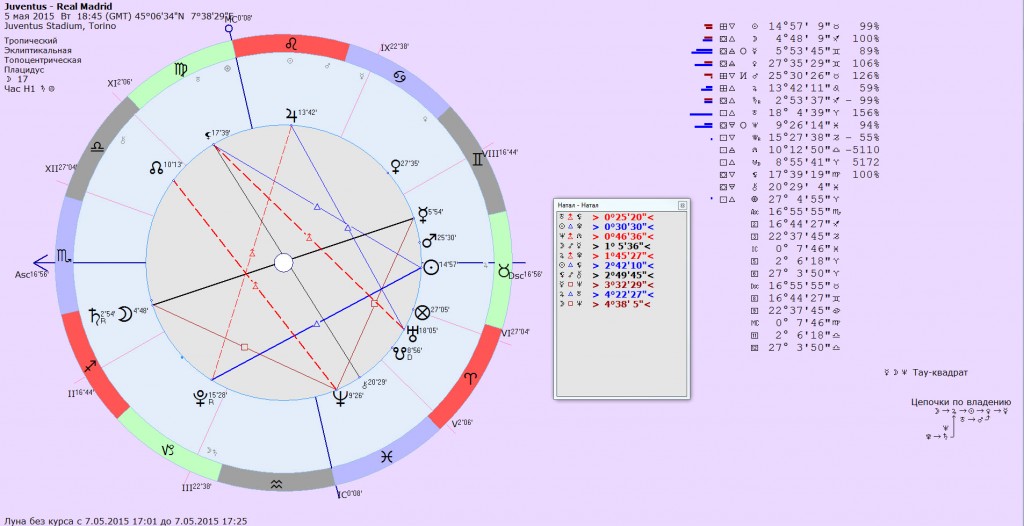Click the Lilith glyph at 17°39'
The width and height of the screenshot is (1024, 526).
click(x=208, y=136)
